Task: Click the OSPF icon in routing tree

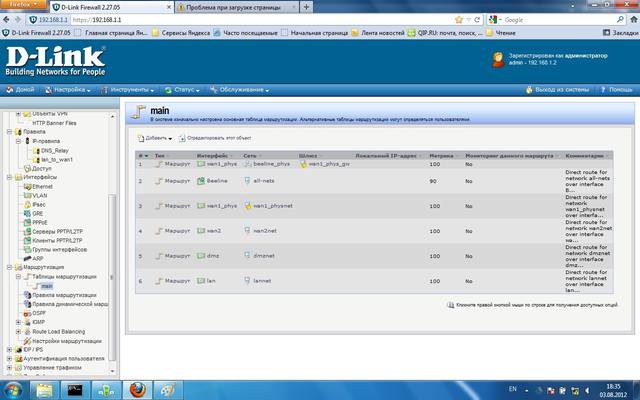Action: coord(27,313)
